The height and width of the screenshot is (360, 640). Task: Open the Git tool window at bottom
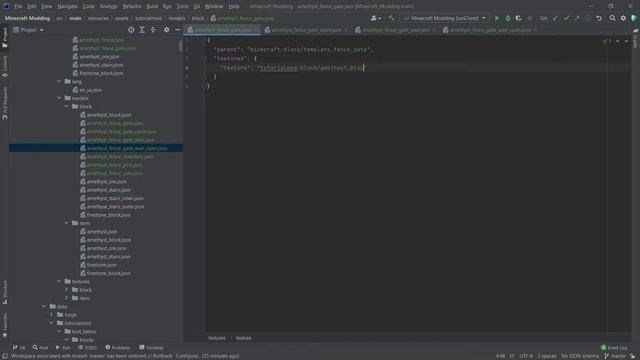pos(19,348)
